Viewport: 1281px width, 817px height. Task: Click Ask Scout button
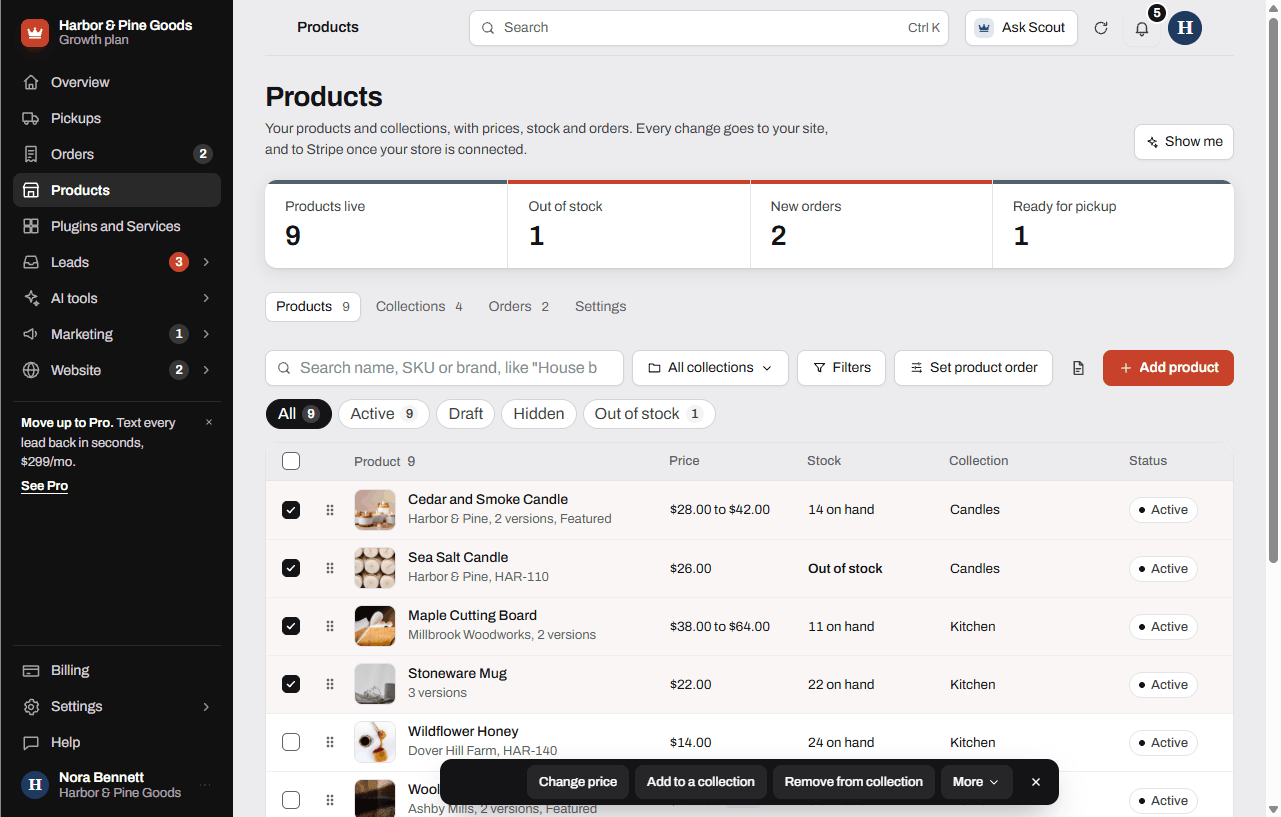[1021, 28]
